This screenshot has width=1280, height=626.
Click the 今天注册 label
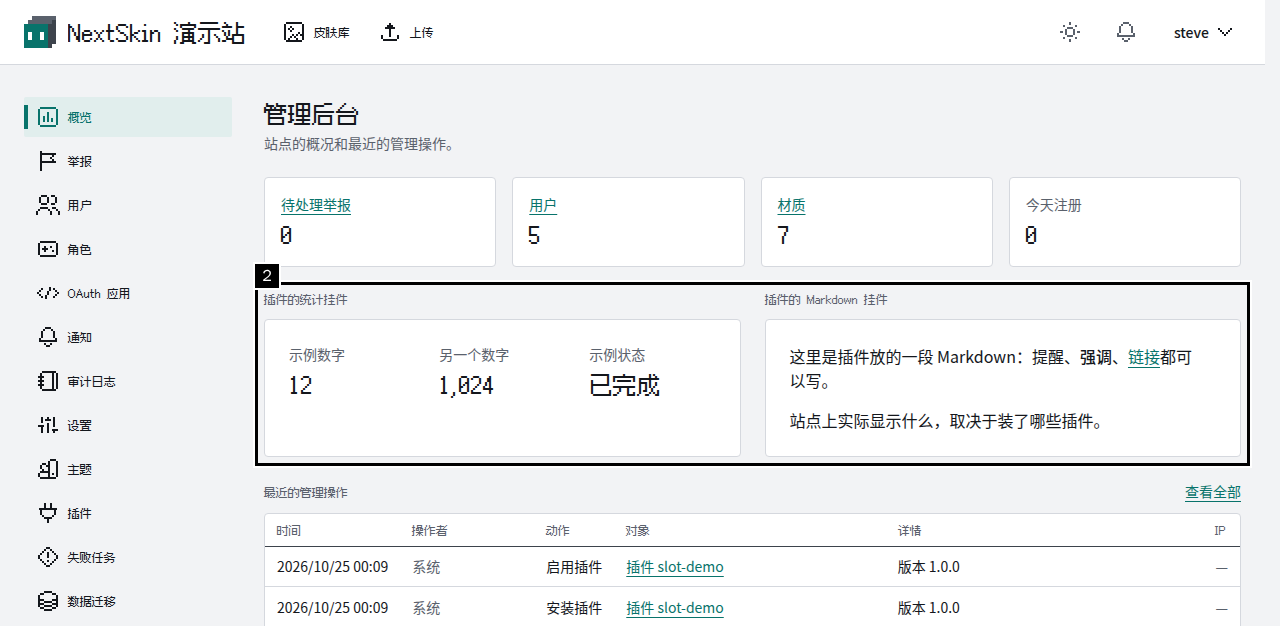coord(1054,205)
